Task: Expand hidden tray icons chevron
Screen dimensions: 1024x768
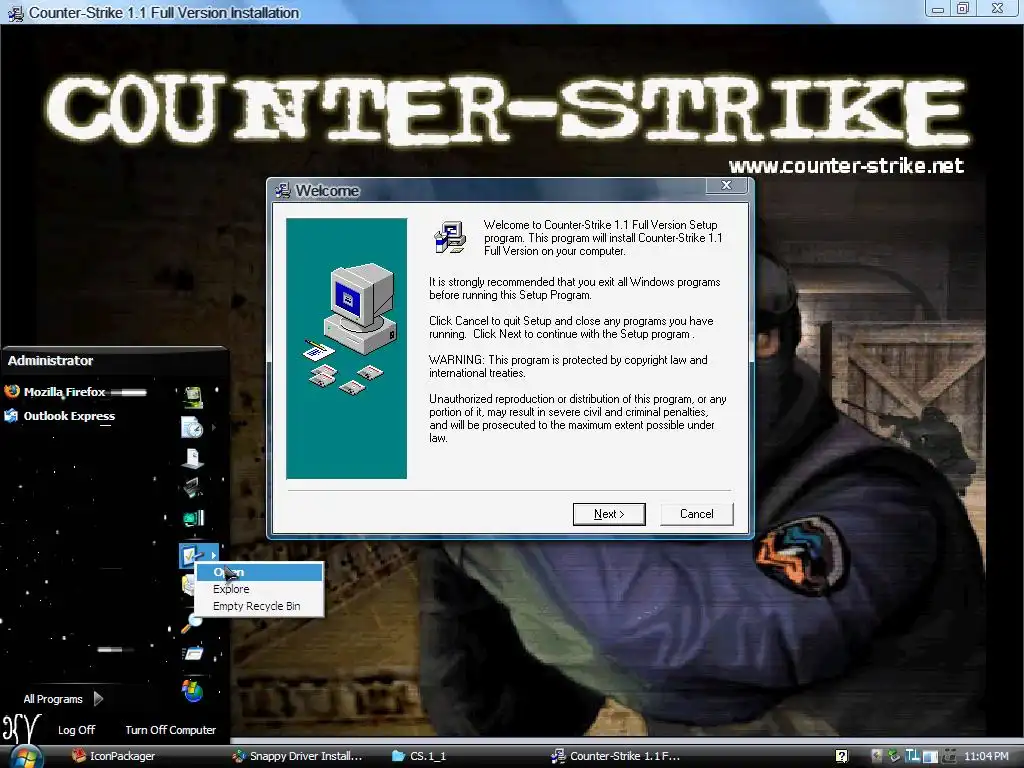Action: [876, 756]
